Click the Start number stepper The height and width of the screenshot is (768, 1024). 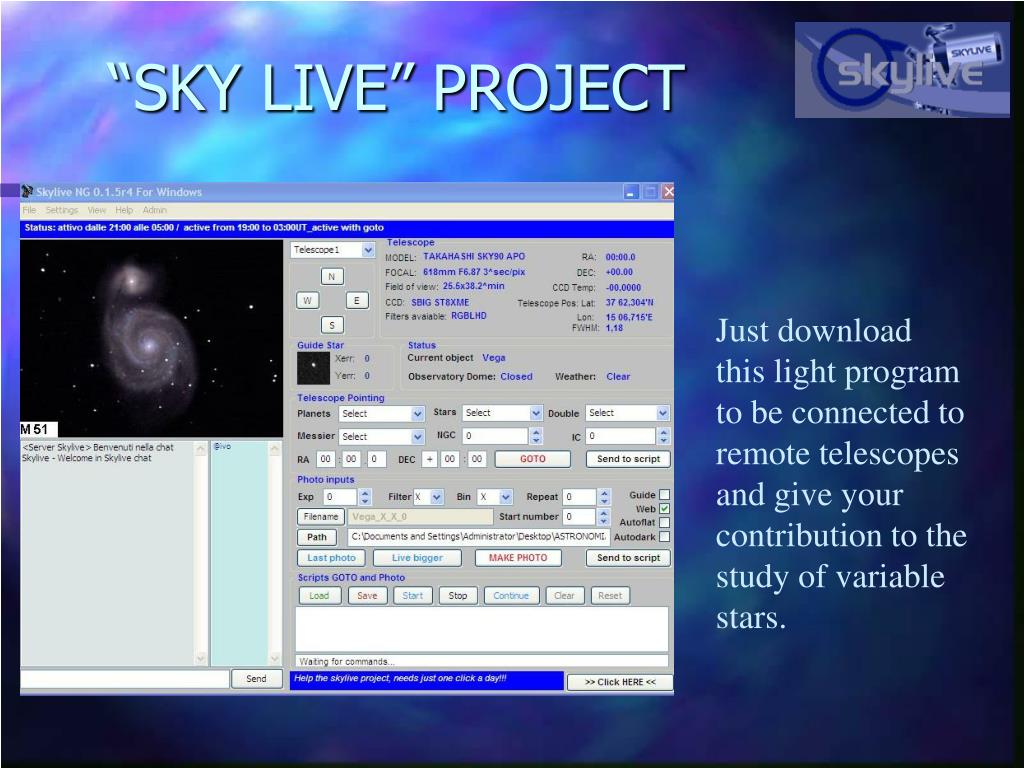(x=604, y=517)
